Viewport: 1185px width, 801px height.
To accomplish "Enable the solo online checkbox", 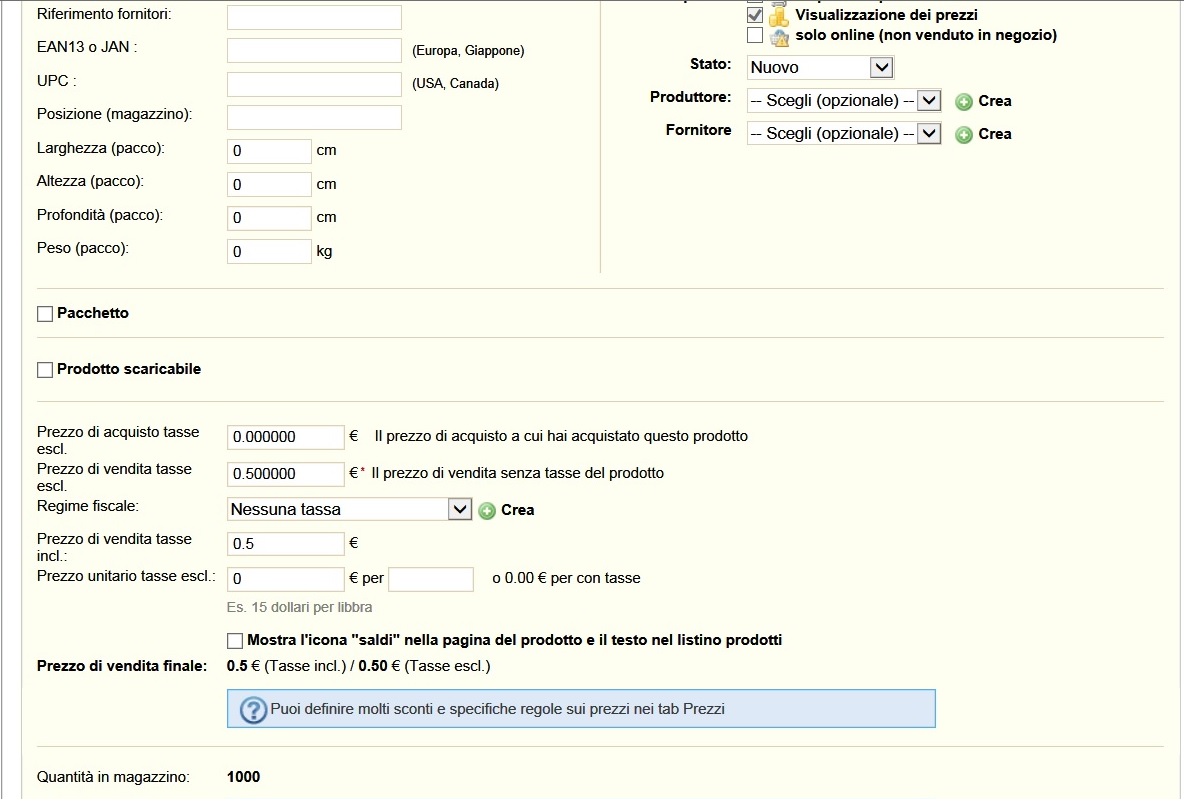I will (x=755, y=36).
